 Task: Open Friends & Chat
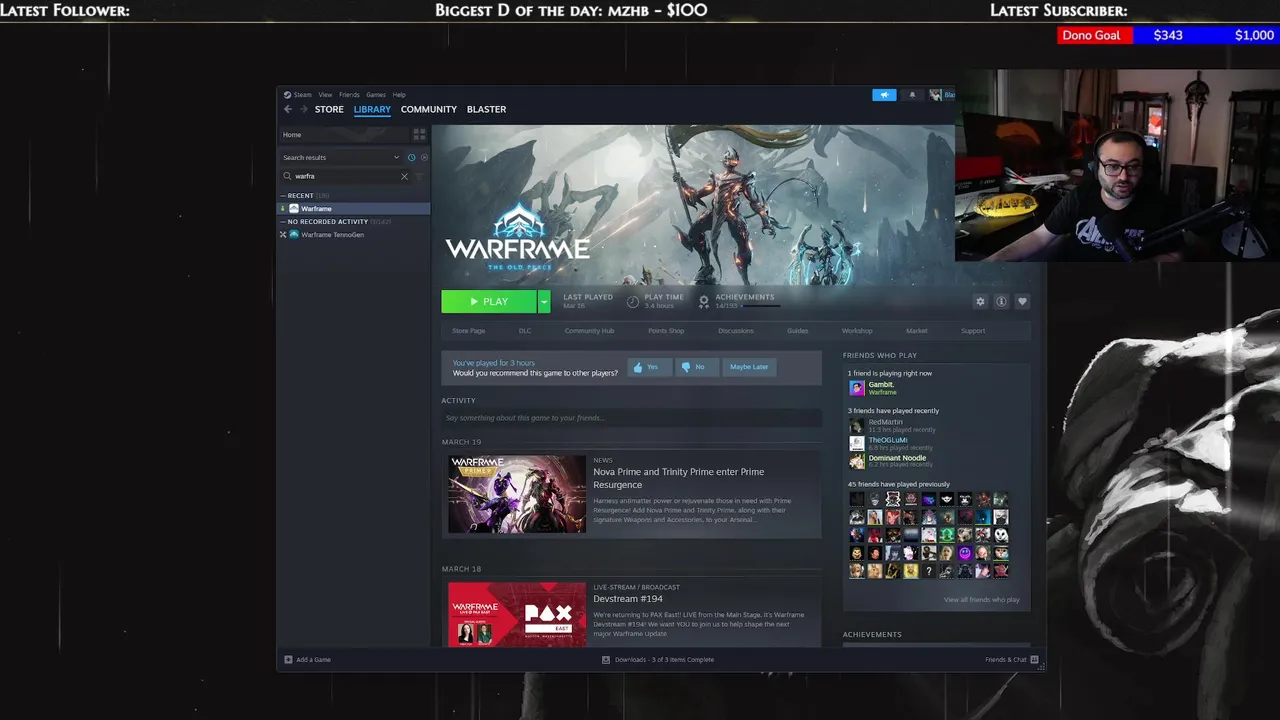(x=1012, y=659)
